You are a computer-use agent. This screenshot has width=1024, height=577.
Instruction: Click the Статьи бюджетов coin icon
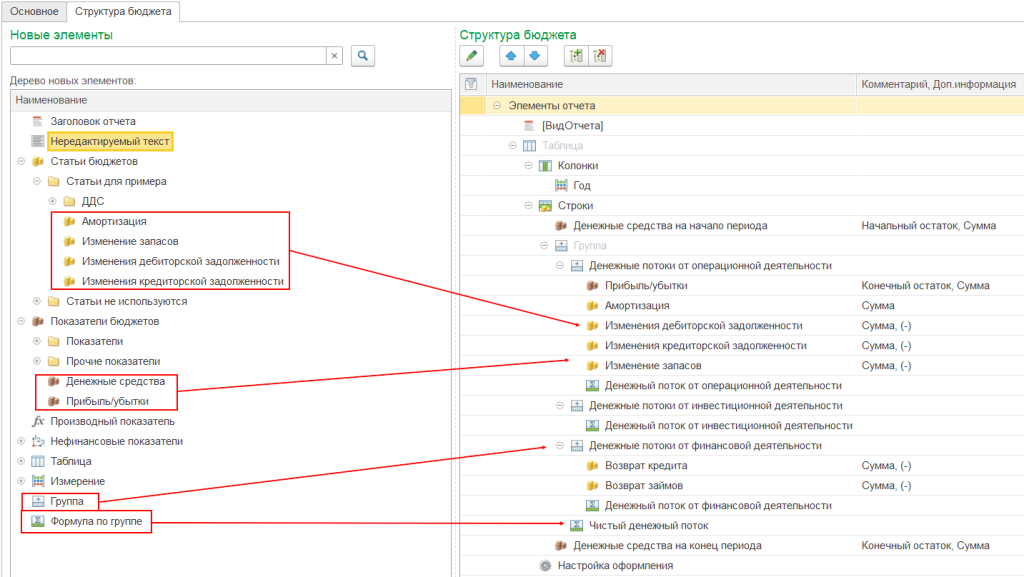point(38,161)
